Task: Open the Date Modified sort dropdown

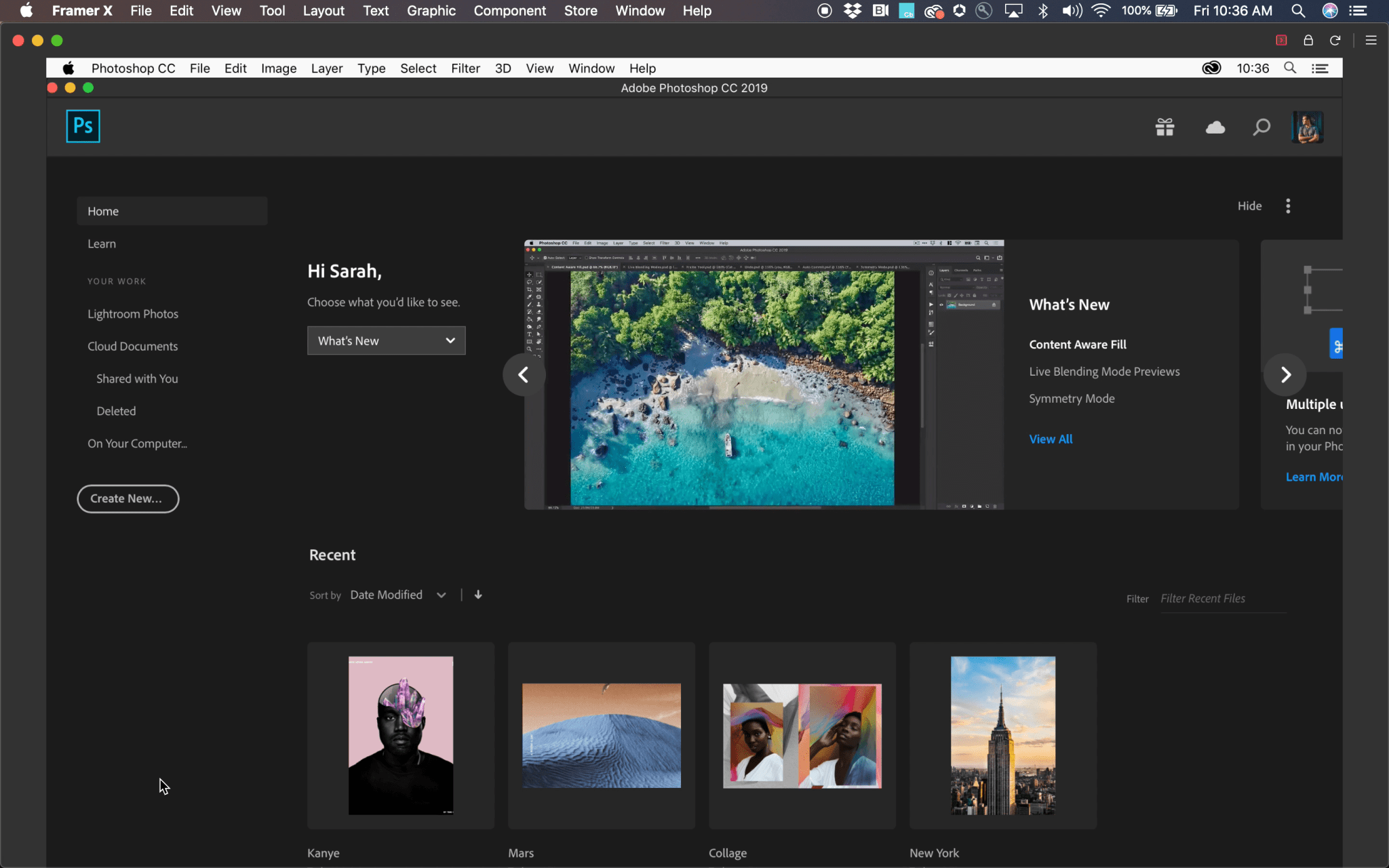Action: [398, 595]
